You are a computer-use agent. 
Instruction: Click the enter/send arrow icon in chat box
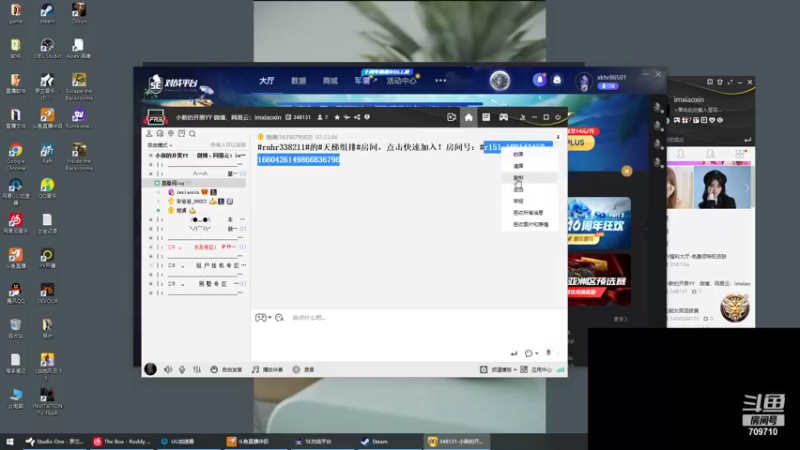[514, 353]
